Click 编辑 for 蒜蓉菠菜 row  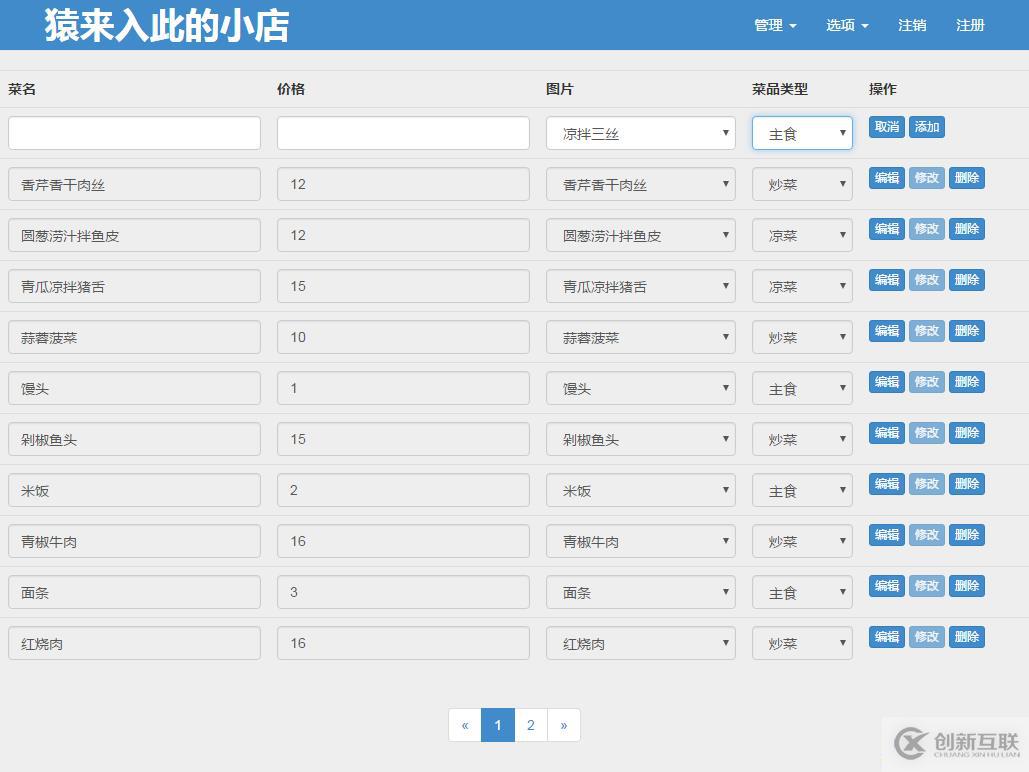(887, 331)
